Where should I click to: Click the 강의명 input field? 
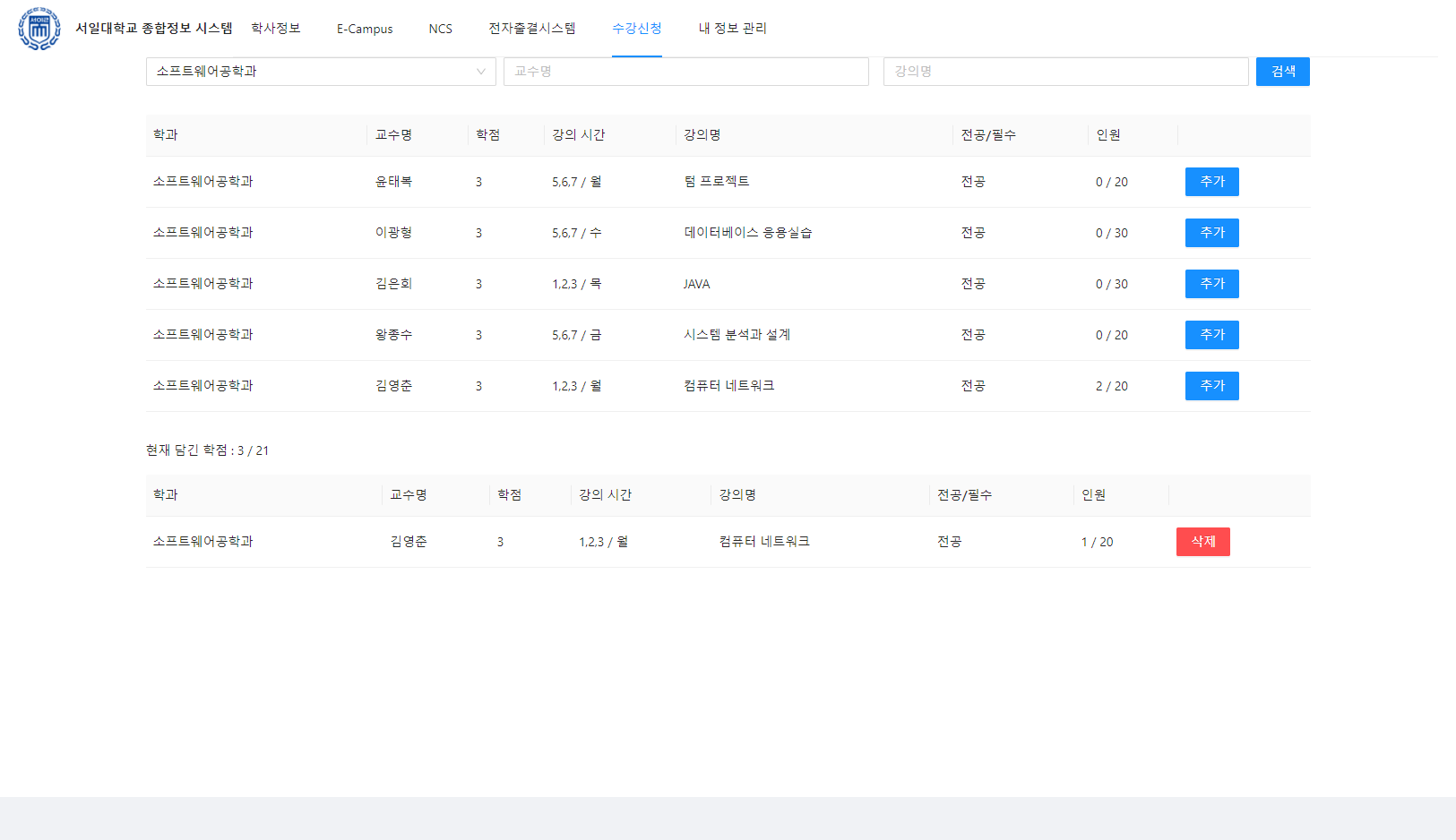click(x=1066, y=72)
